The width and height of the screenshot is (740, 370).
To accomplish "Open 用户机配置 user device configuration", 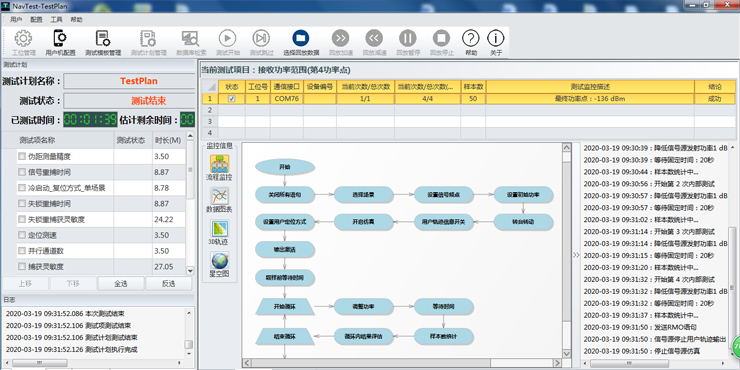I will click(60, 43).
